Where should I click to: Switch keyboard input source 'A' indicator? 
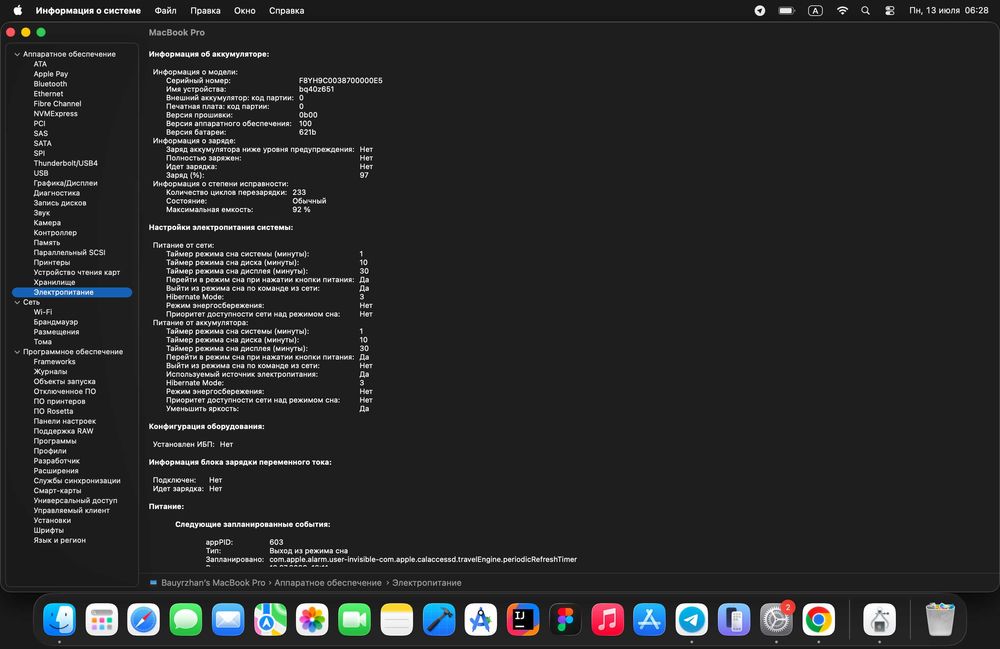pyautogui.click(x=815, y=10)
